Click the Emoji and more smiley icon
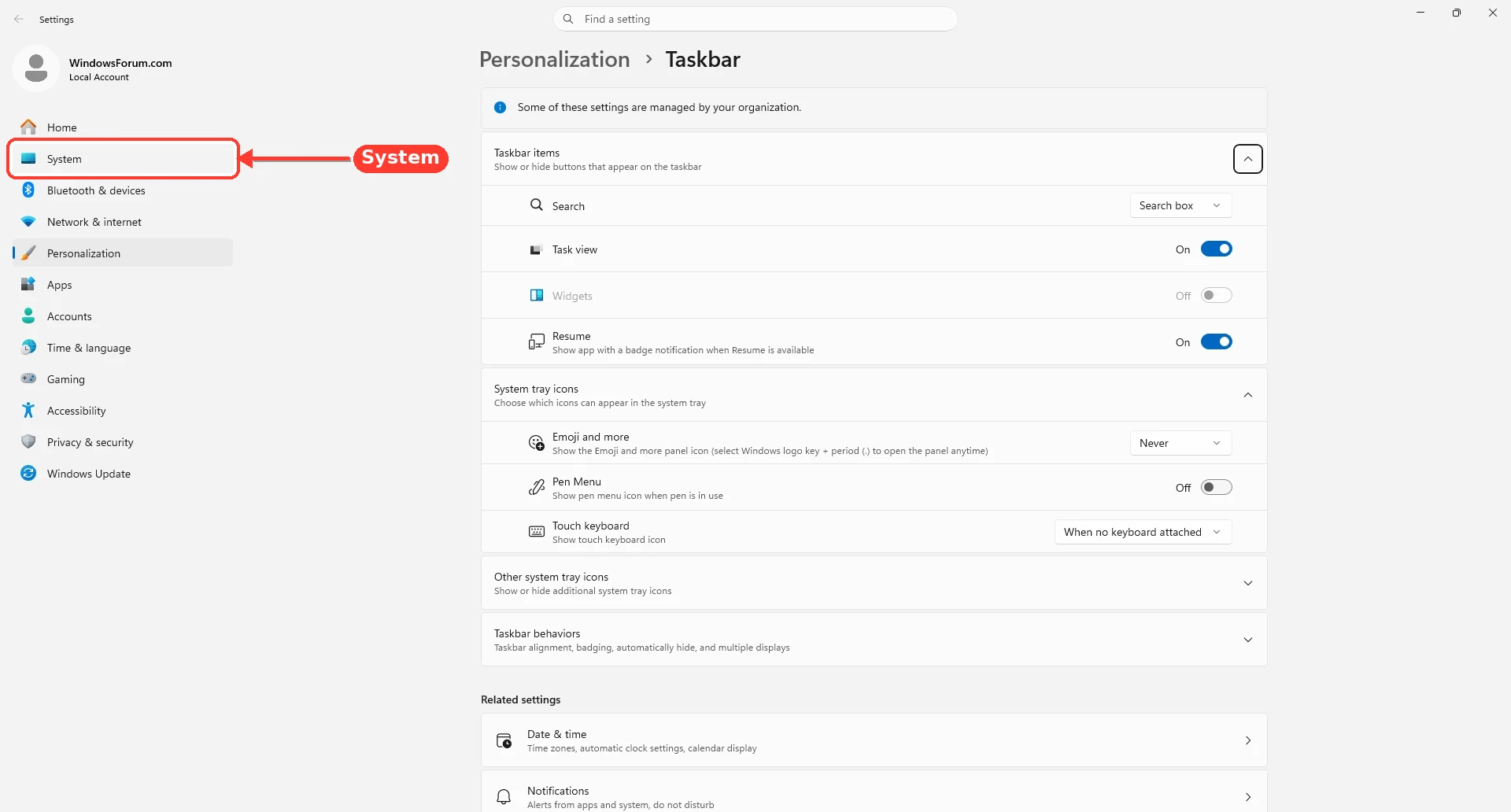 click(536, 443)
